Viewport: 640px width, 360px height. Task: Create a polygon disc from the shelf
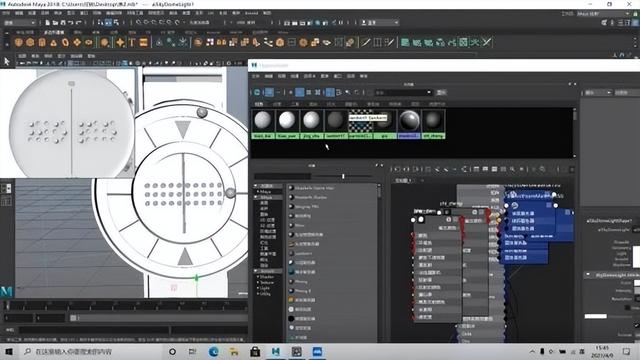click(89, 42)
